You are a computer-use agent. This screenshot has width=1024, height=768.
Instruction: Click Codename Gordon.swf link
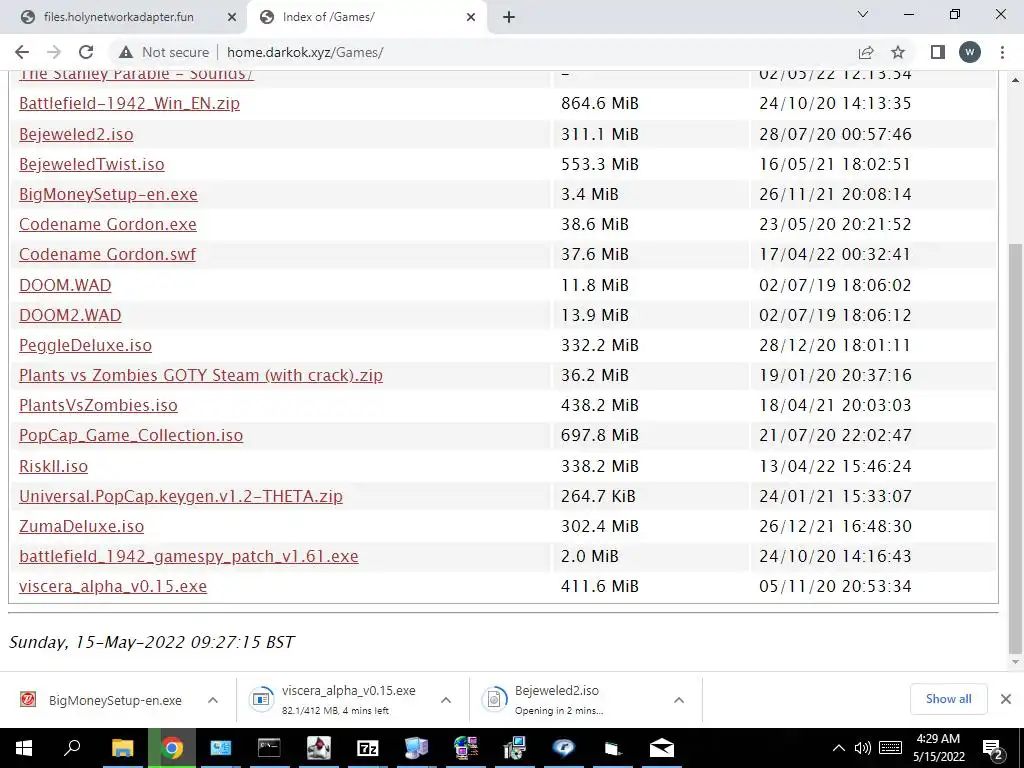(x=107, y=254)
